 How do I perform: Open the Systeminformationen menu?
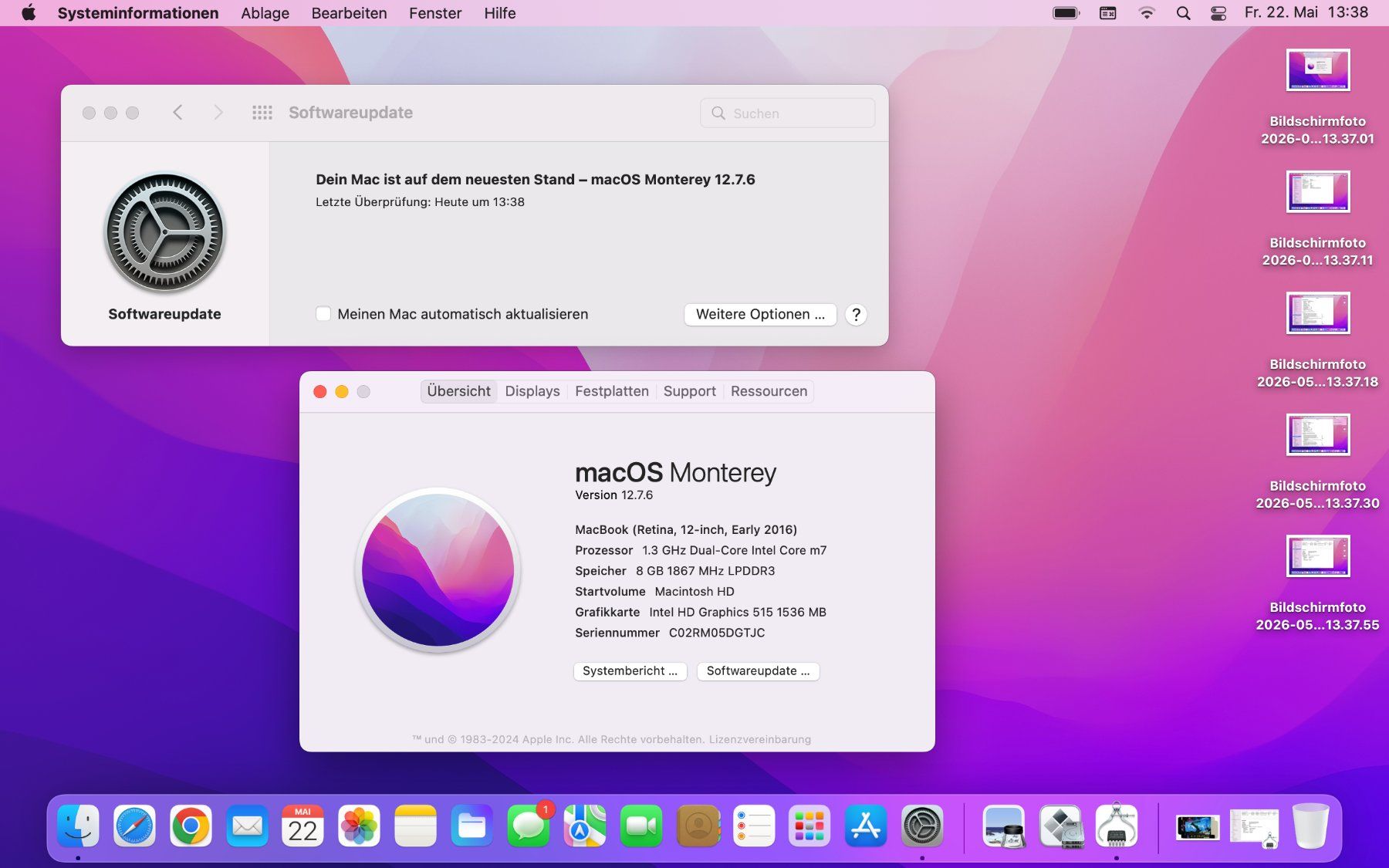[x=138, y=13]
